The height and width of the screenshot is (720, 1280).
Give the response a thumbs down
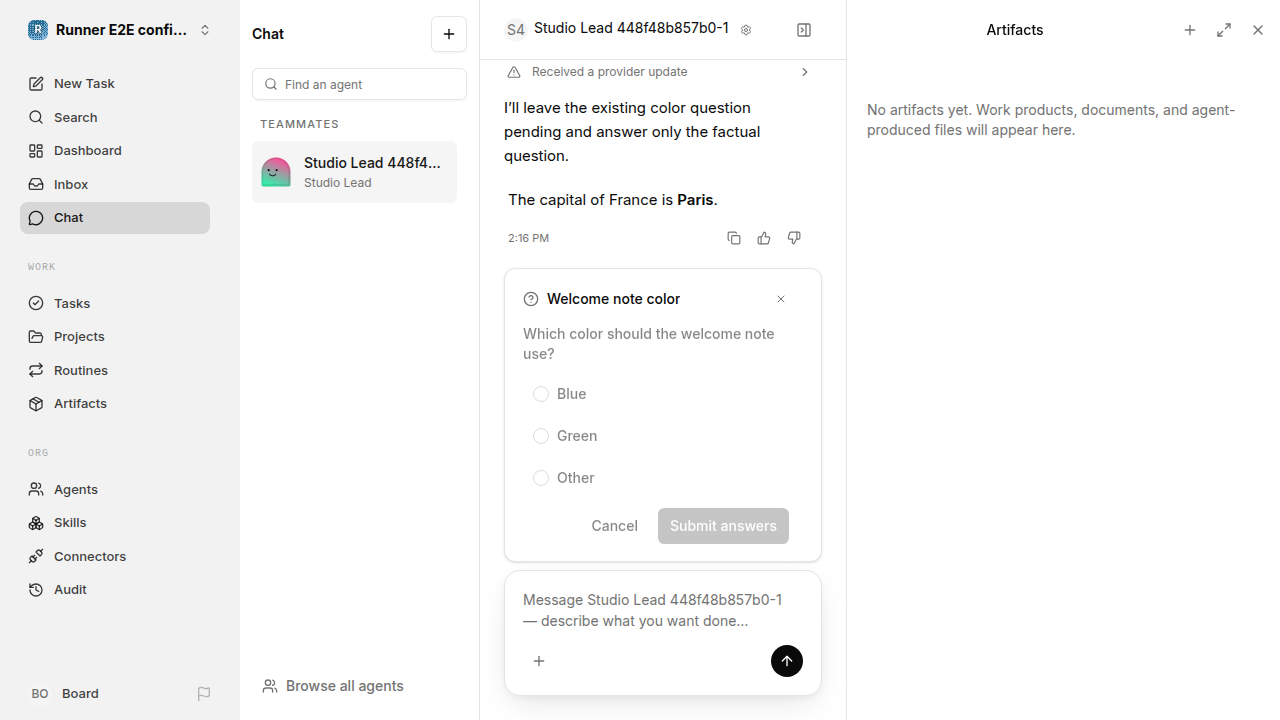794,238
